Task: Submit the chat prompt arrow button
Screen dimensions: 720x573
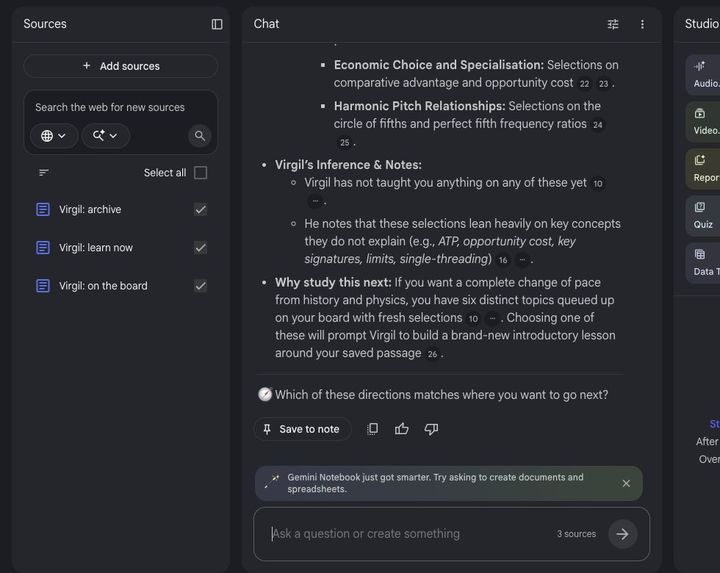Action: tap(622, 534)
